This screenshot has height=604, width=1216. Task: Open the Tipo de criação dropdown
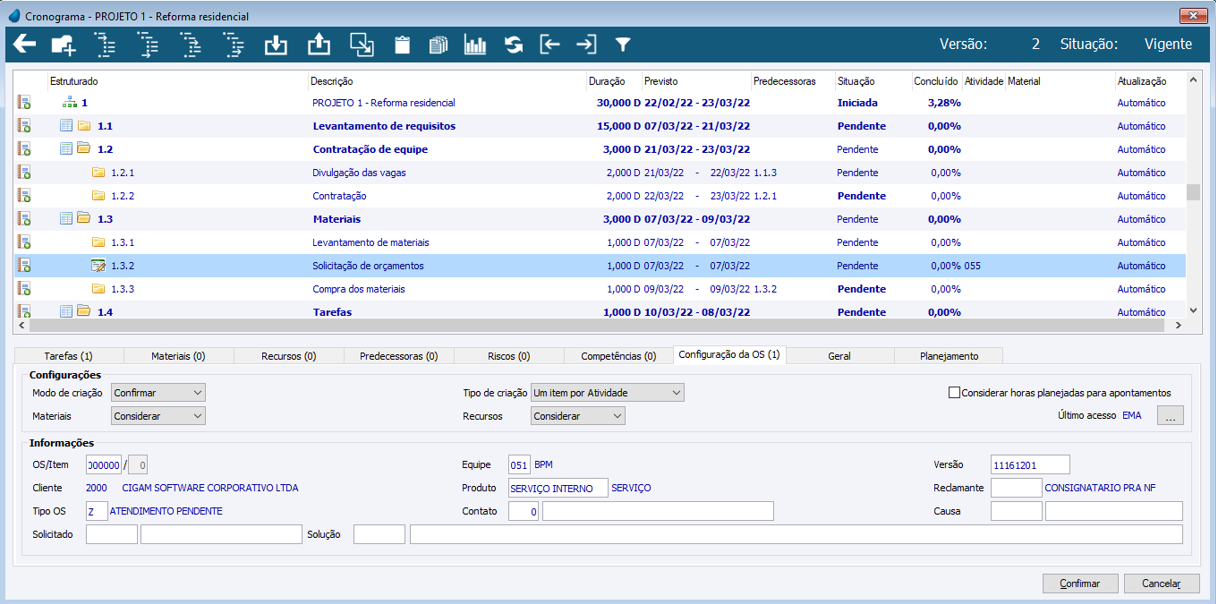[x=607, y=393]
